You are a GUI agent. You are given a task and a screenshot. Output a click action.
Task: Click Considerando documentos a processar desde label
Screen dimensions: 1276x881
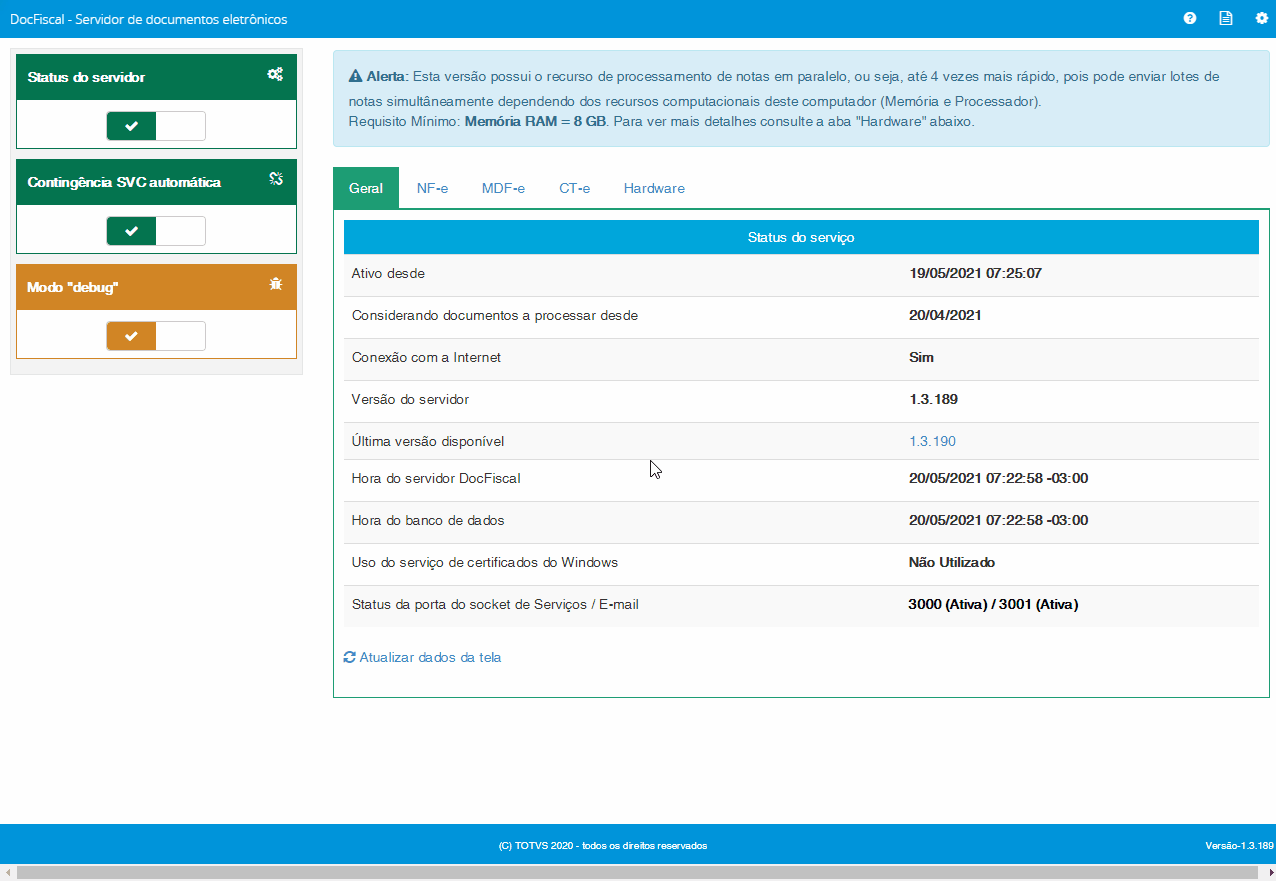pyautogui.click(x=495, y=315)
